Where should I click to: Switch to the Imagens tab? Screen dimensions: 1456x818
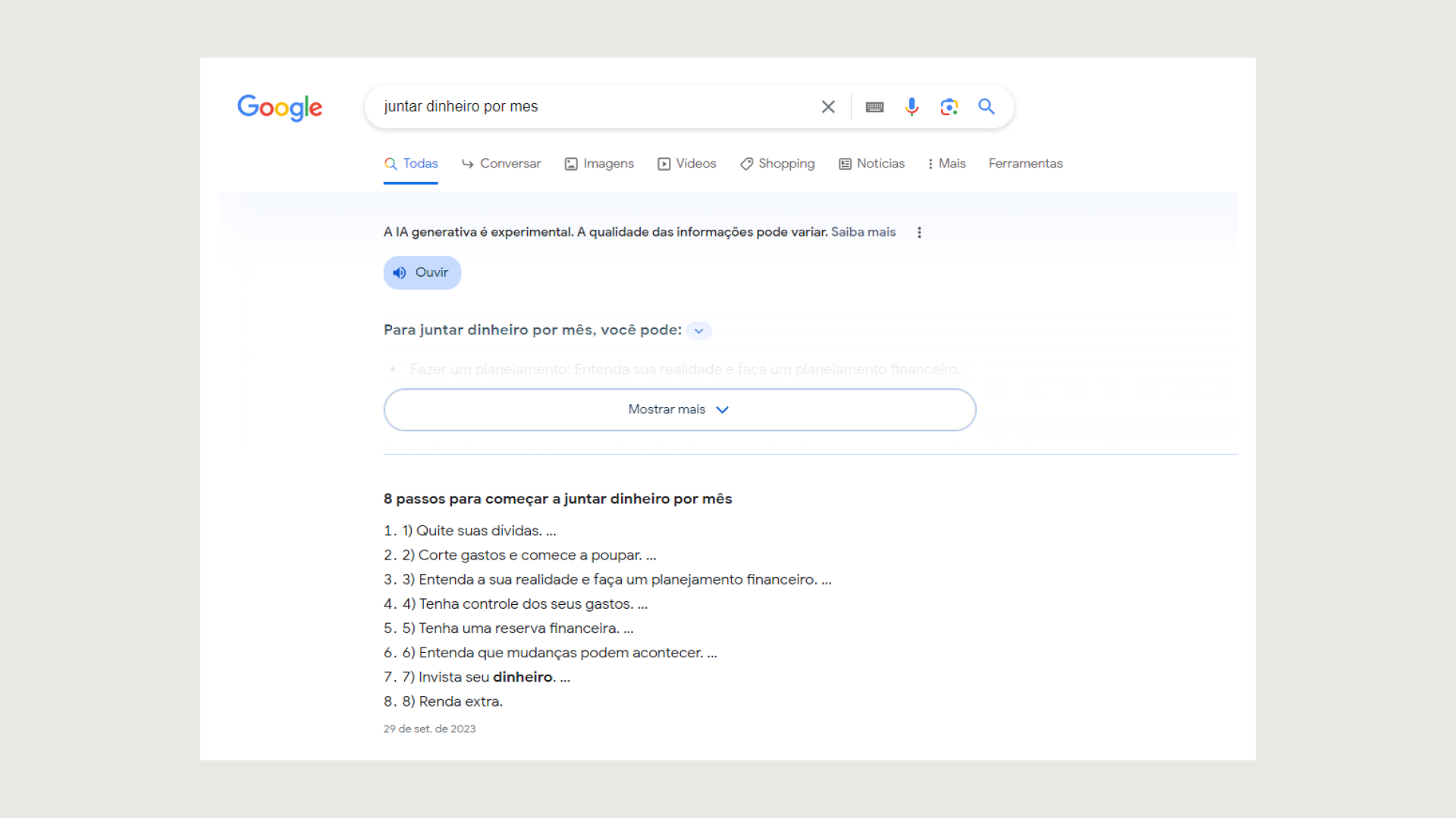[x=599, y=164]
